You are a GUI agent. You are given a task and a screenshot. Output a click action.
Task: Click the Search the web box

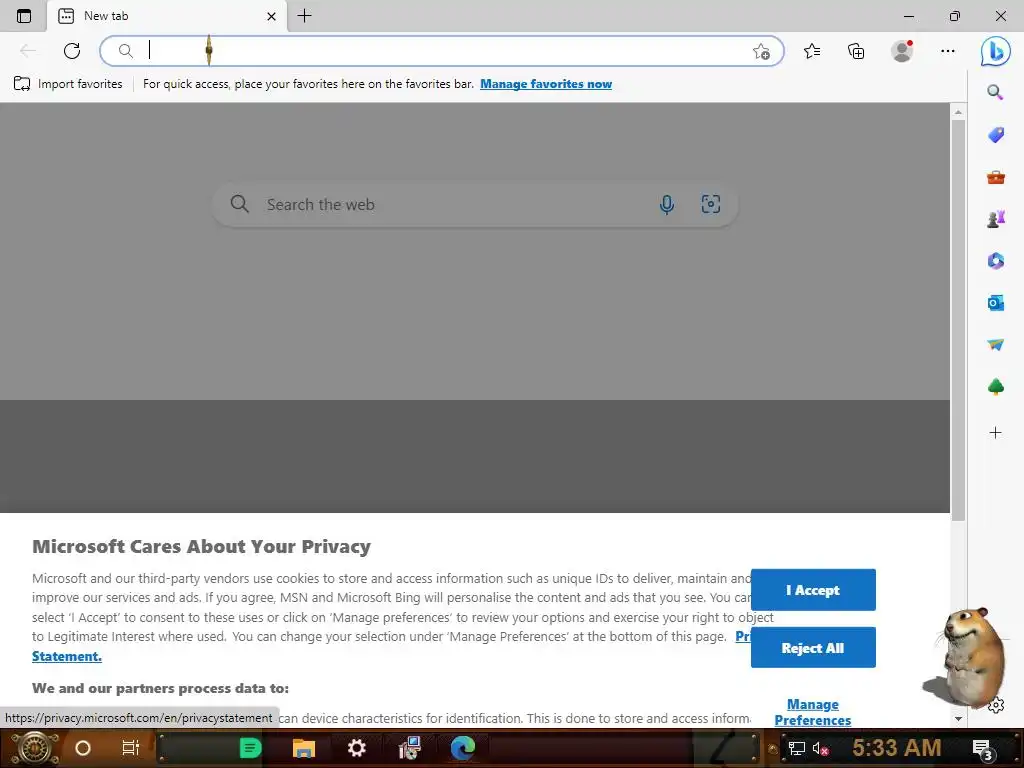(x=475, y=204)
